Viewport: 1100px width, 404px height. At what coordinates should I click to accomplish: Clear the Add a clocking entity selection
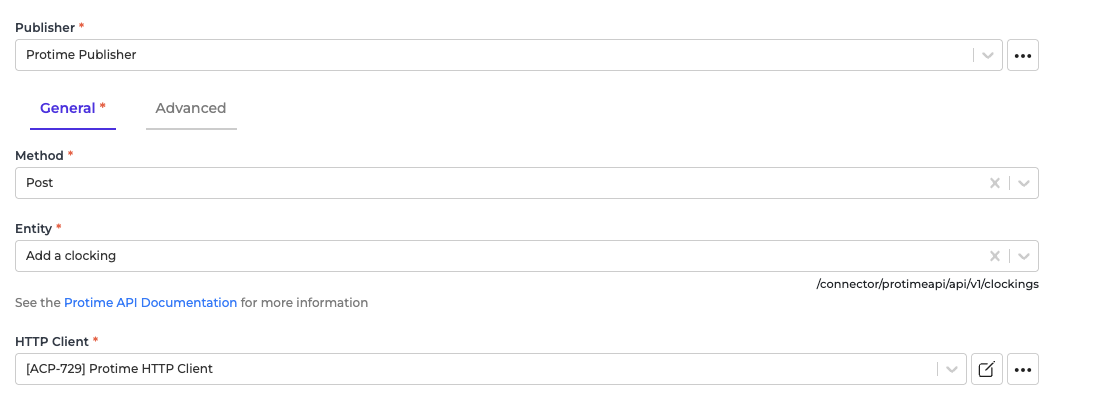click(x=995, y=256)
